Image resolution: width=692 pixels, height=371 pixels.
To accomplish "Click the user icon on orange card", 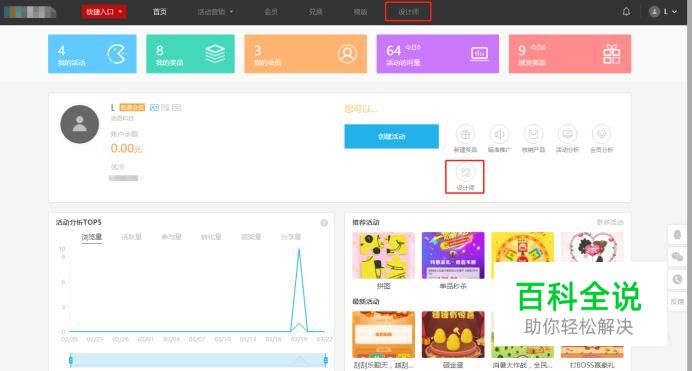I will 347,54.
